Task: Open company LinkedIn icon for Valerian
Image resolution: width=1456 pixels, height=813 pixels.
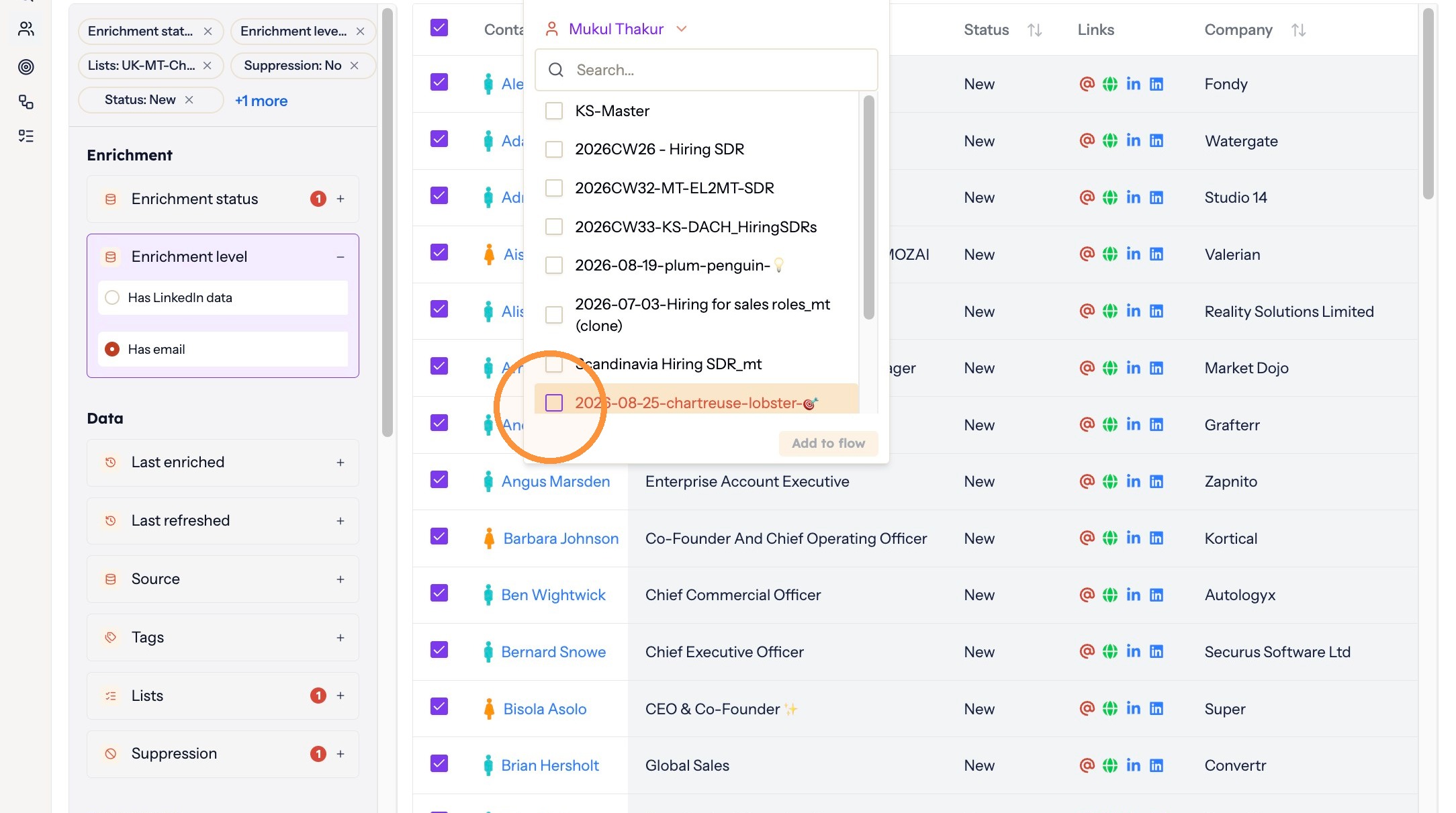Action: coord(1156,254)
